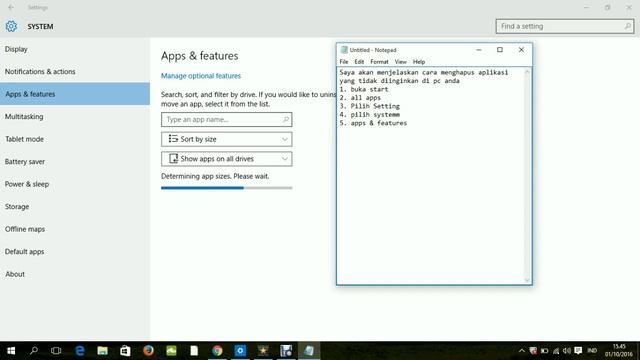This screenshot has height=360, width=640.
Task: Open Action Center notifications icon
Action: (x=578, y=351)
